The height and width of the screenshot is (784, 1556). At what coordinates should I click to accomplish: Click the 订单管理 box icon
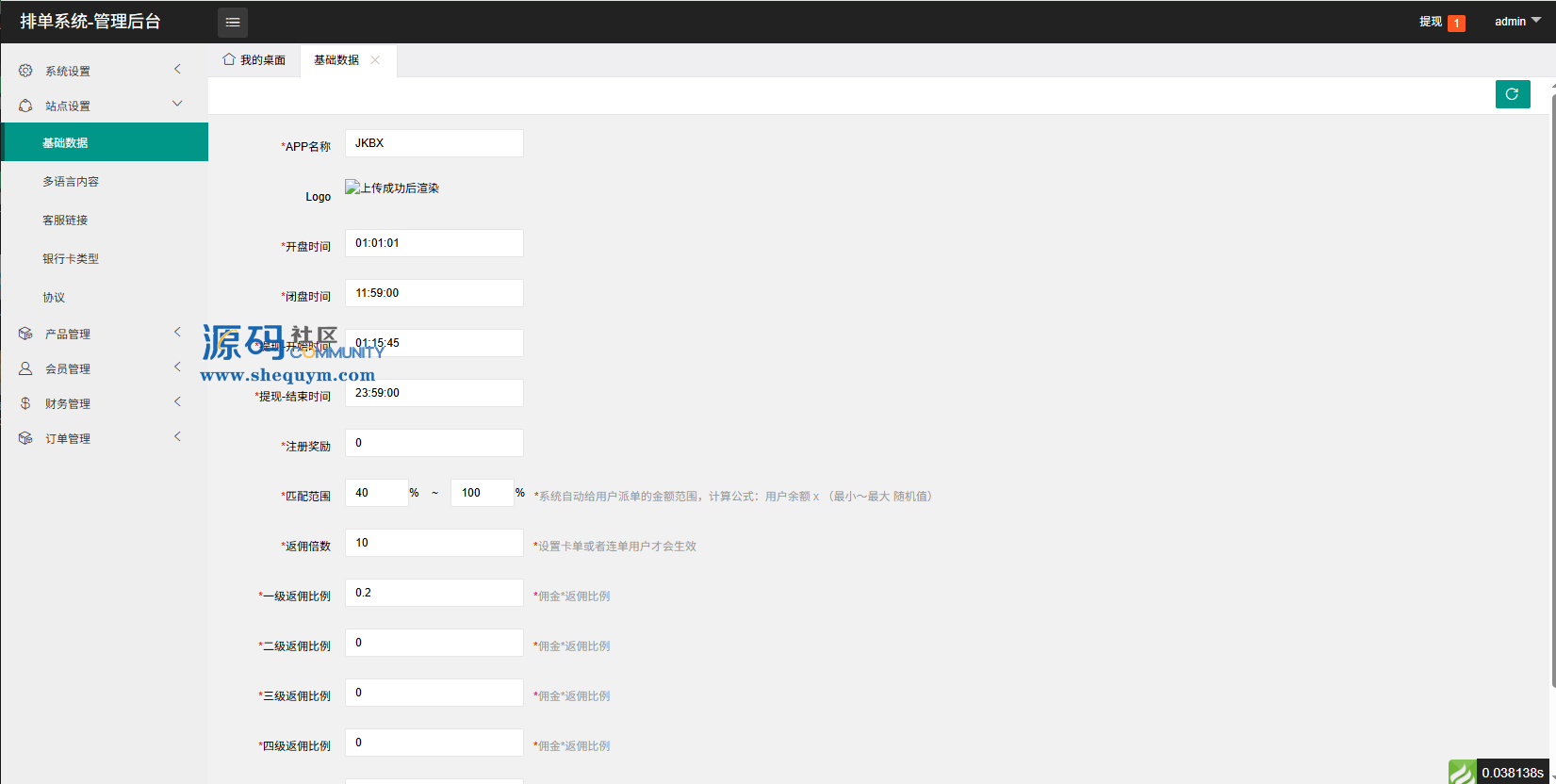pos(25,438)
